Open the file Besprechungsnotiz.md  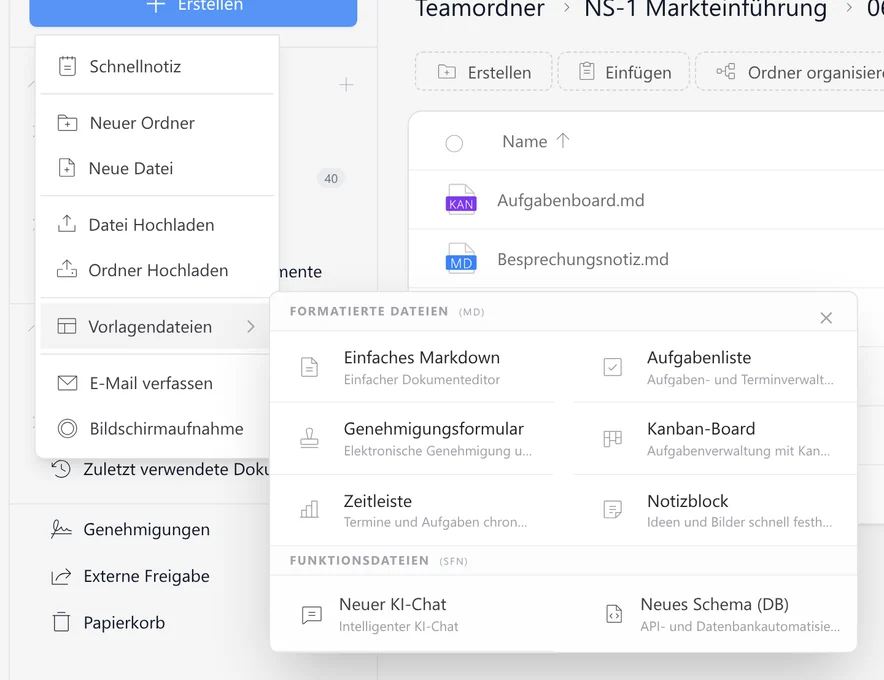click(x=583, y=259)
